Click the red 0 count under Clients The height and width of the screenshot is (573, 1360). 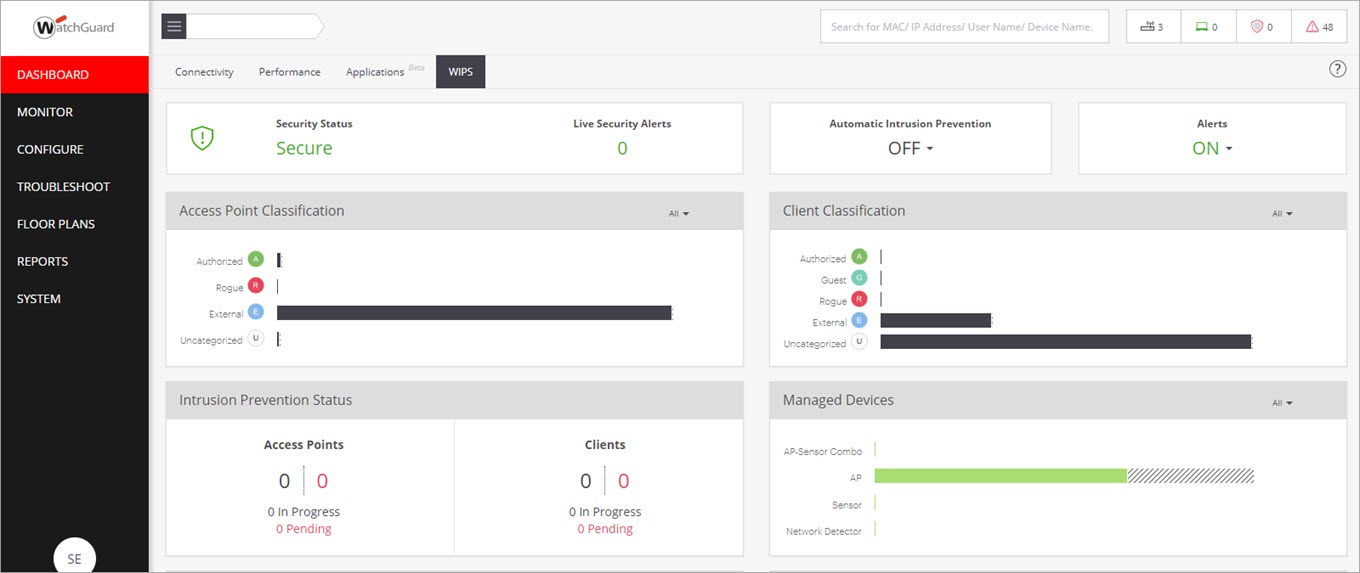click(x=623, y=481)
